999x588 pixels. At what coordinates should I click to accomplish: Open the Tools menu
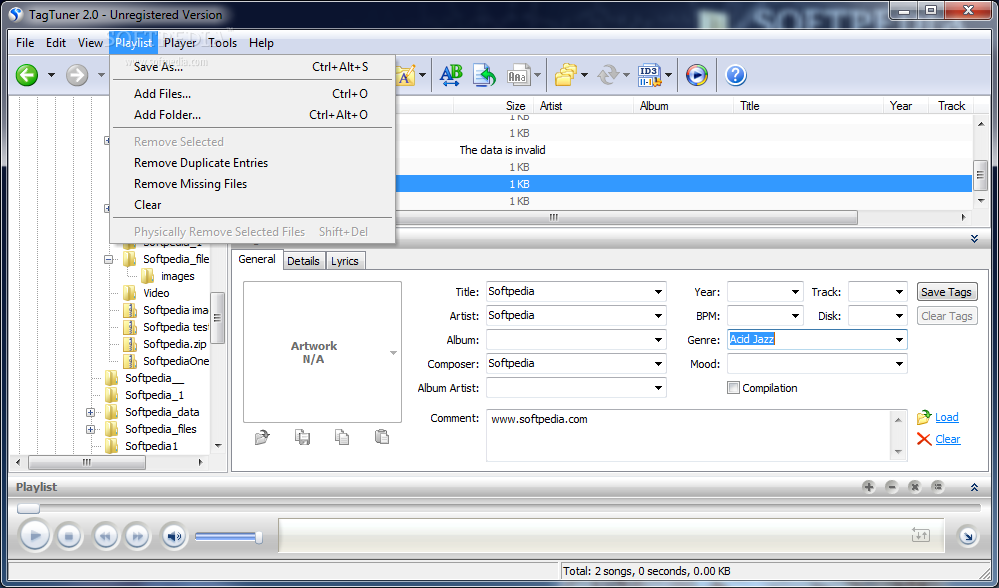(222, 43)
